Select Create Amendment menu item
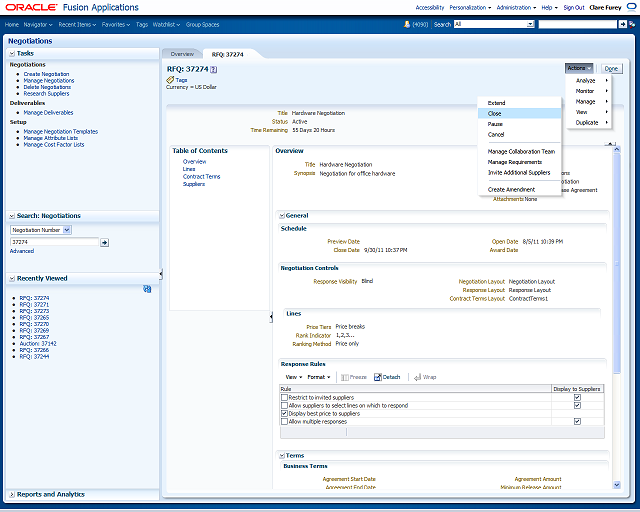640x512 pixels. [519, 189]
